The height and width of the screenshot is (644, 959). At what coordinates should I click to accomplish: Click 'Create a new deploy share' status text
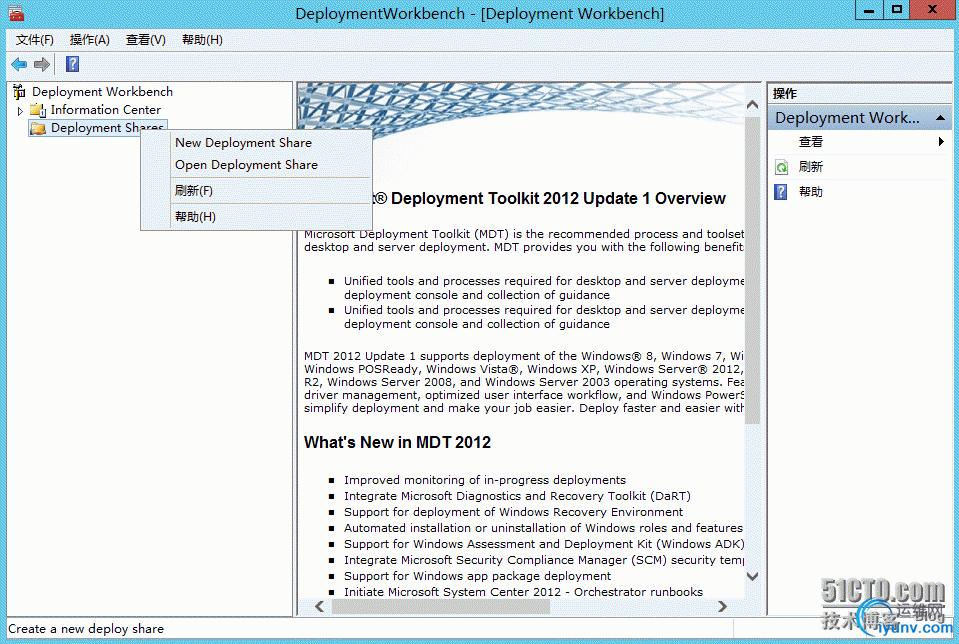pyautogui.click(x=86, y=629)
